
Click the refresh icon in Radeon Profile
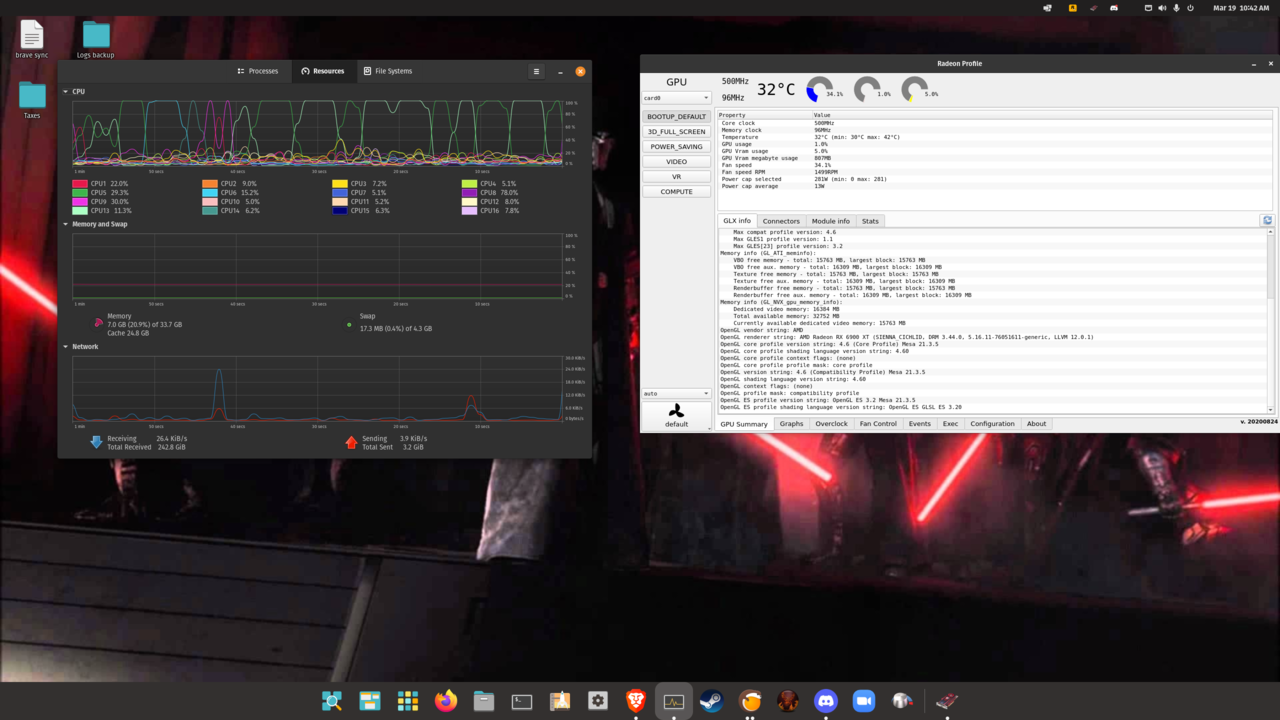pos(1267,221)
